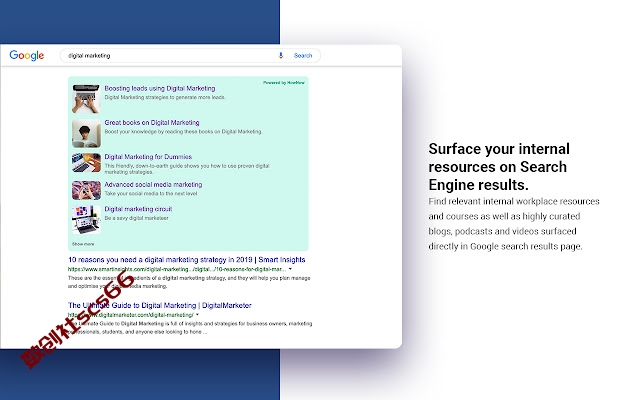Image resolution: width=640 pixels, height=400 pixels.
Task: Click the digitalmarketer.com green URL text
Action: click(131, 315)
